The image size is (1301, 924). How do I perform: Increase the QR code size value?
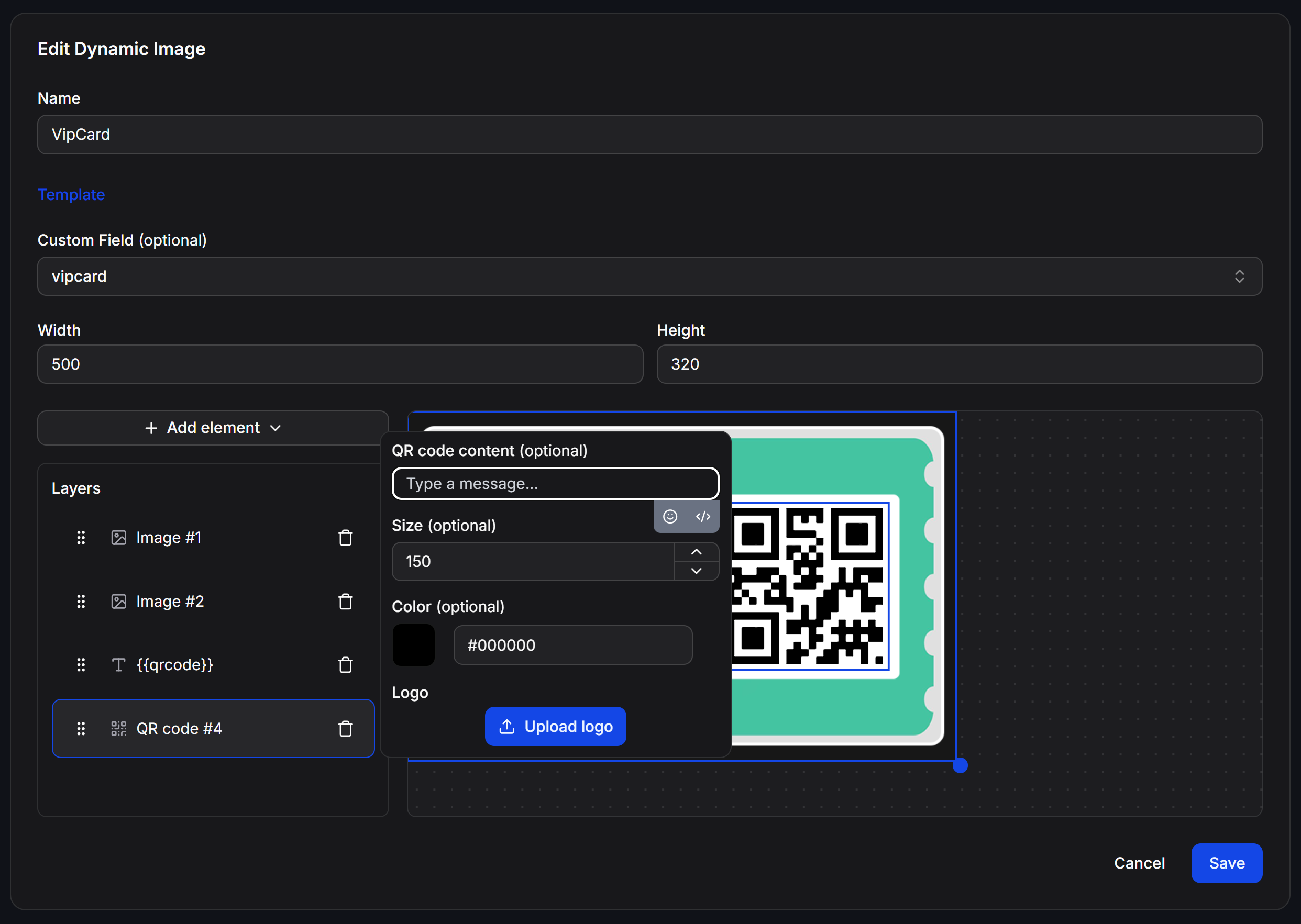pyautogui.click(x=696, y=552)
